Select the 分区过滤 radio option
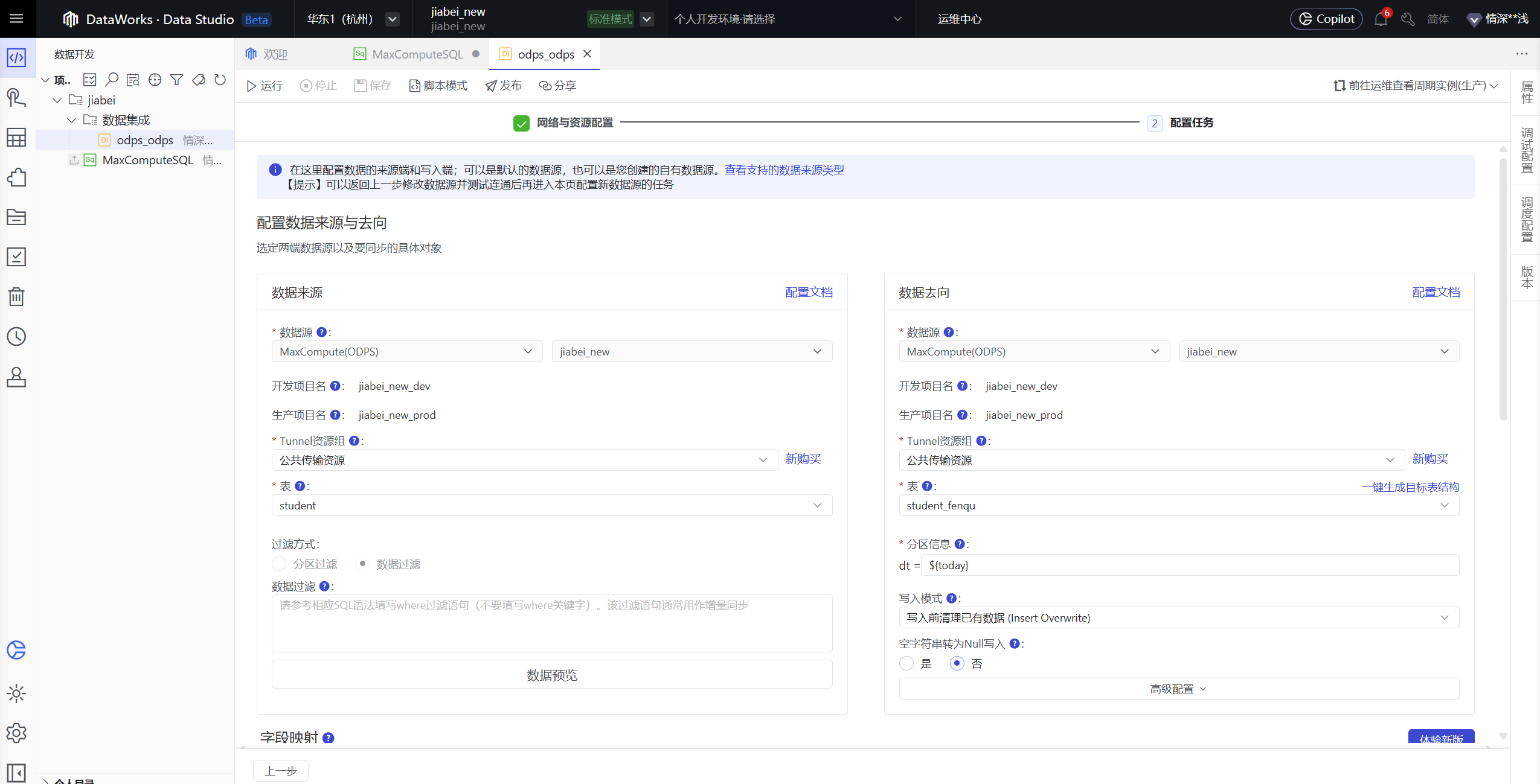Screen dimensions: 1540x784 [279, 564]
